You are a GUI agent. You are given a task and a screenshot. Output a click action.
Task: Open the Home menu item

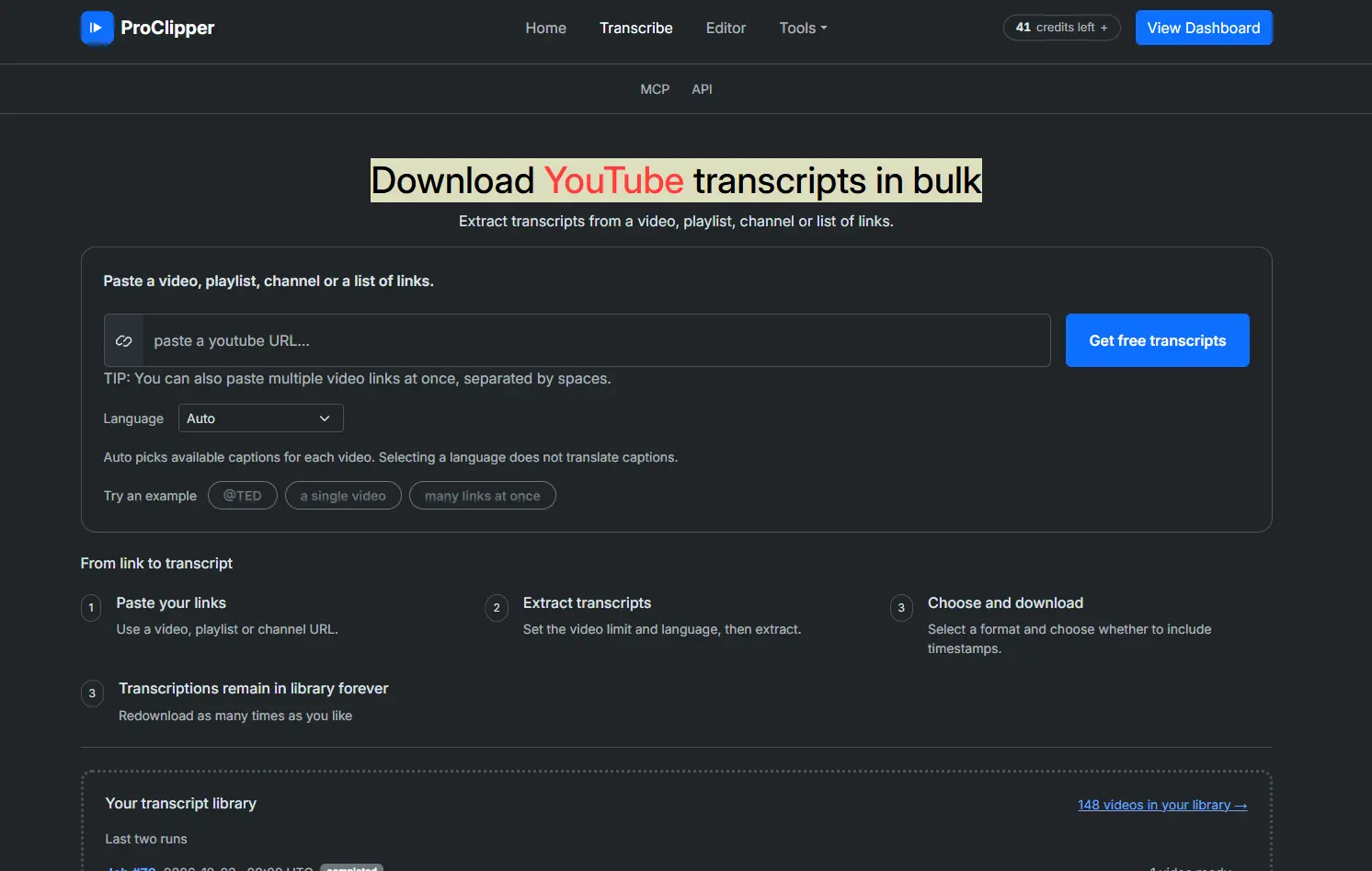(545, 28)
